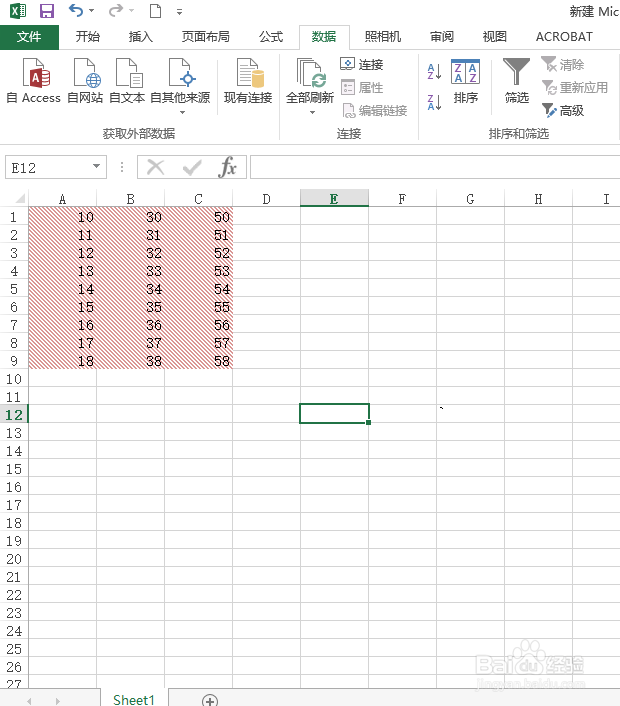The image size is (620, 706).
Task: Click 清除 Clear filter button
Action: coord(562,64)
